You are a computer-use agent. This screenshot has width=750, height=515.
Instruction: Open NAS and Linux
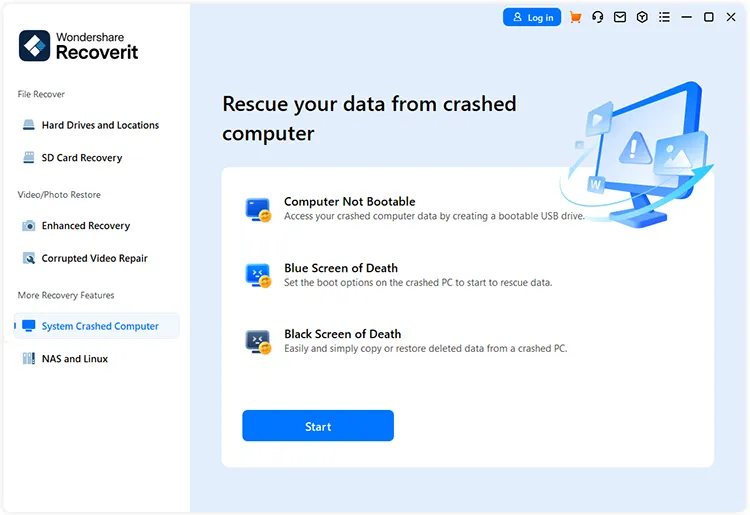click(x=96, y=359)
